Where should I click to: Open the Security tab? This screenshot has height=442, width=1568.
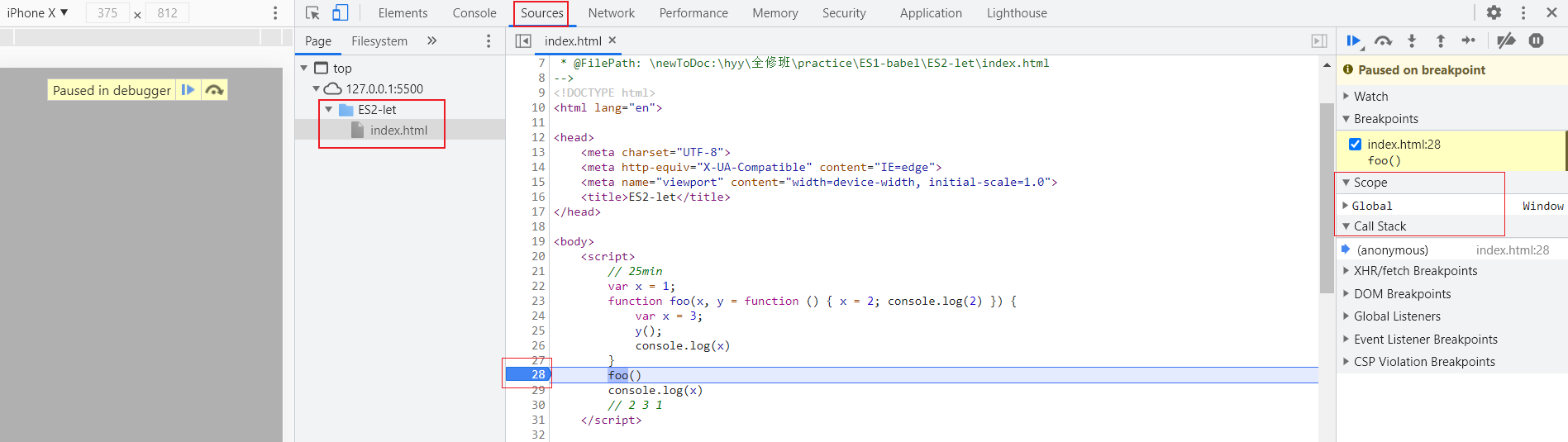tap(844, 13)
